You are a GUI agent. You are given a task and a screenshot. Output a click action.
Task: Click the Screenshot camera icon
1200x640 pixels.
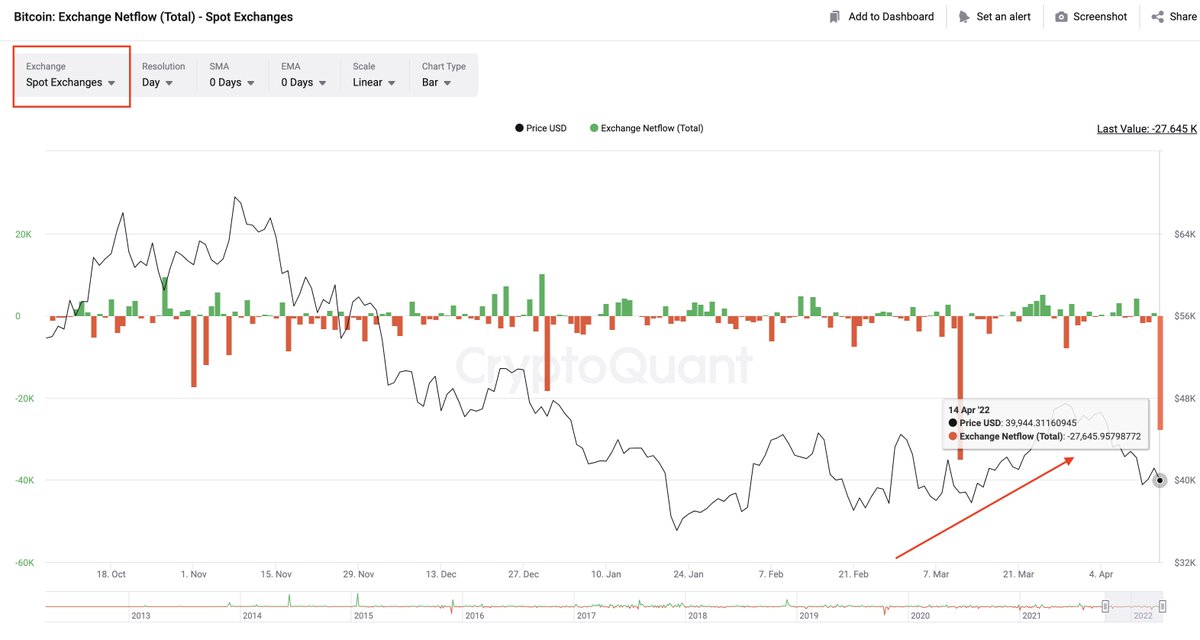(1062, 17)
